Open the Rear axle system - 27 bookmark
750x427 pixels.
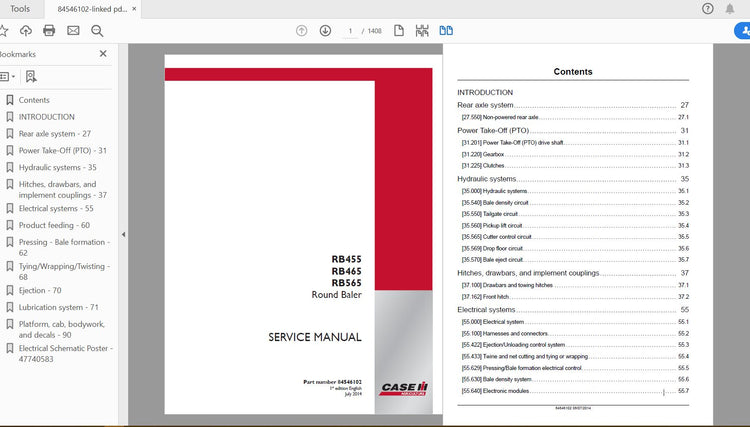click(x=55, y=134)
